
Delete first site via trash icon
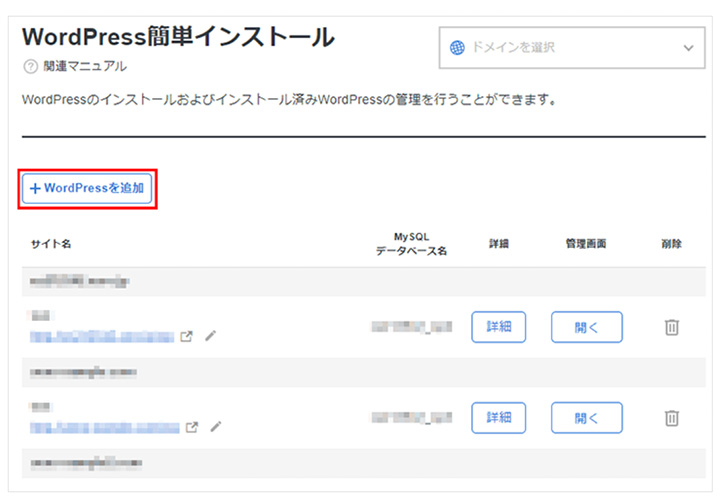tap(672, 327)
